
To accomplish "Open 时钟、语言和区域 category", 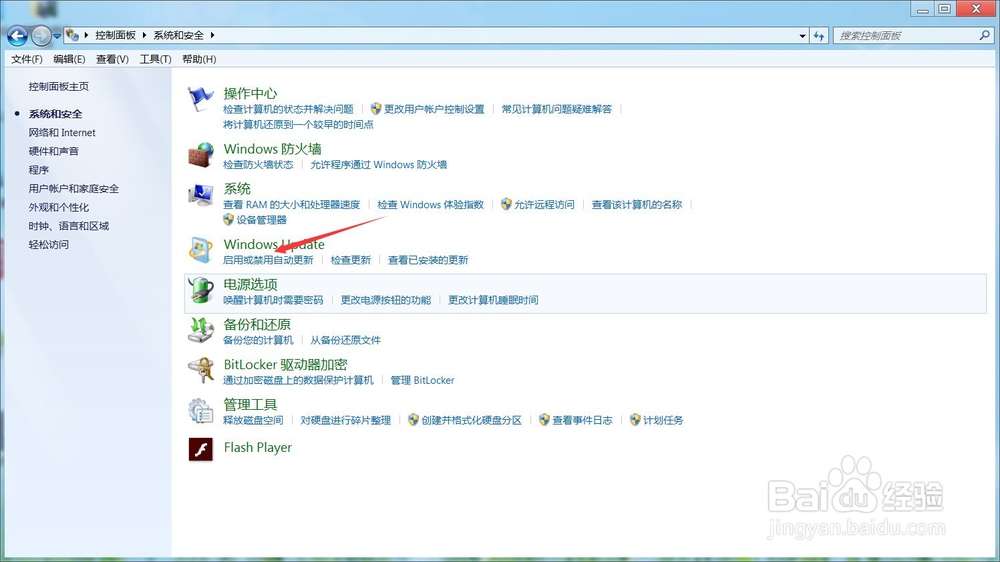I will (x=69, y=225).
